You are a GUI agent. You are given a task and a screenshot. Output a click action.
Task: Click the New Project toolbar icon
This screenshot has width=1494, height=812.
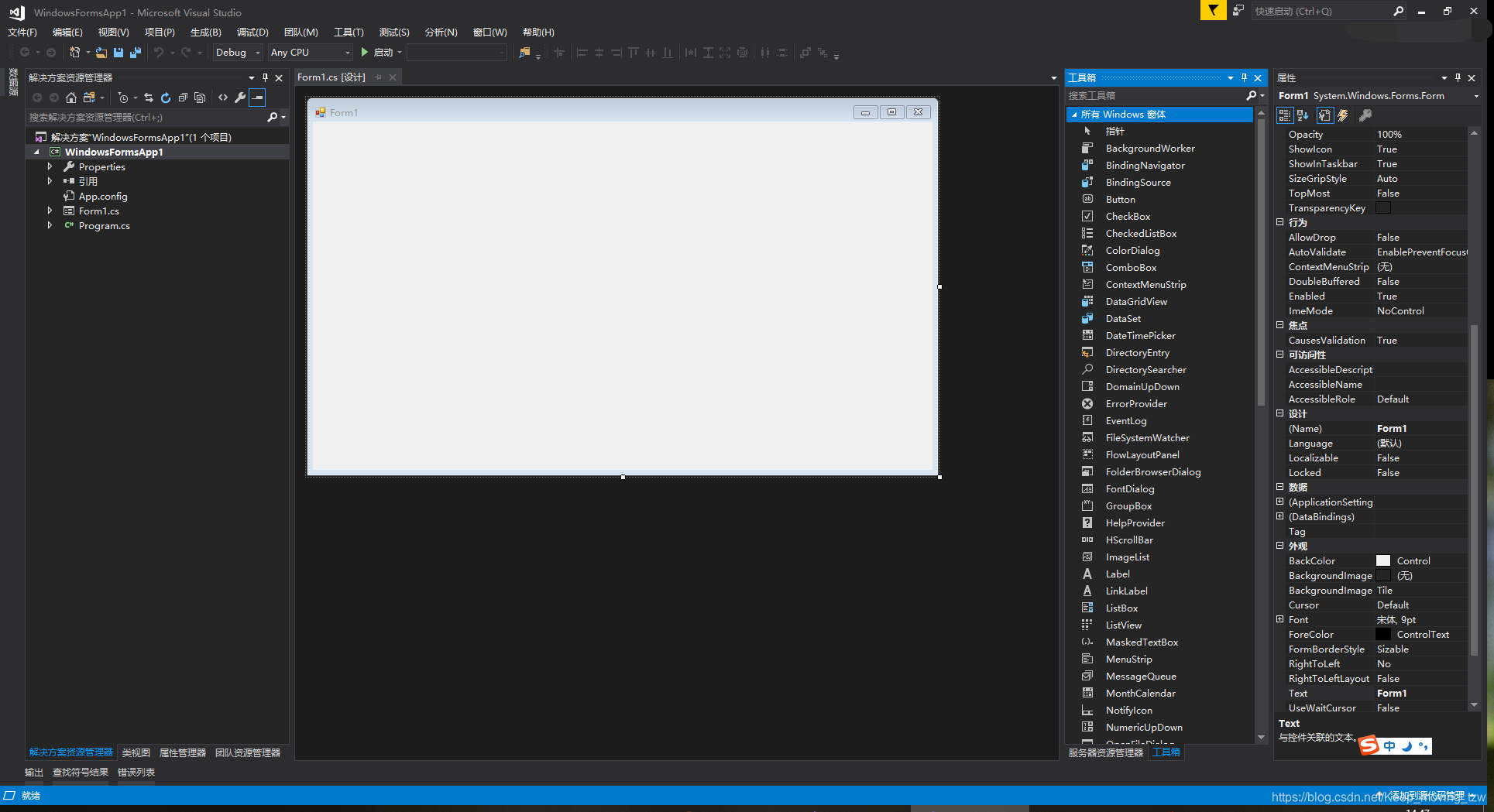click(x=74, y=53)
